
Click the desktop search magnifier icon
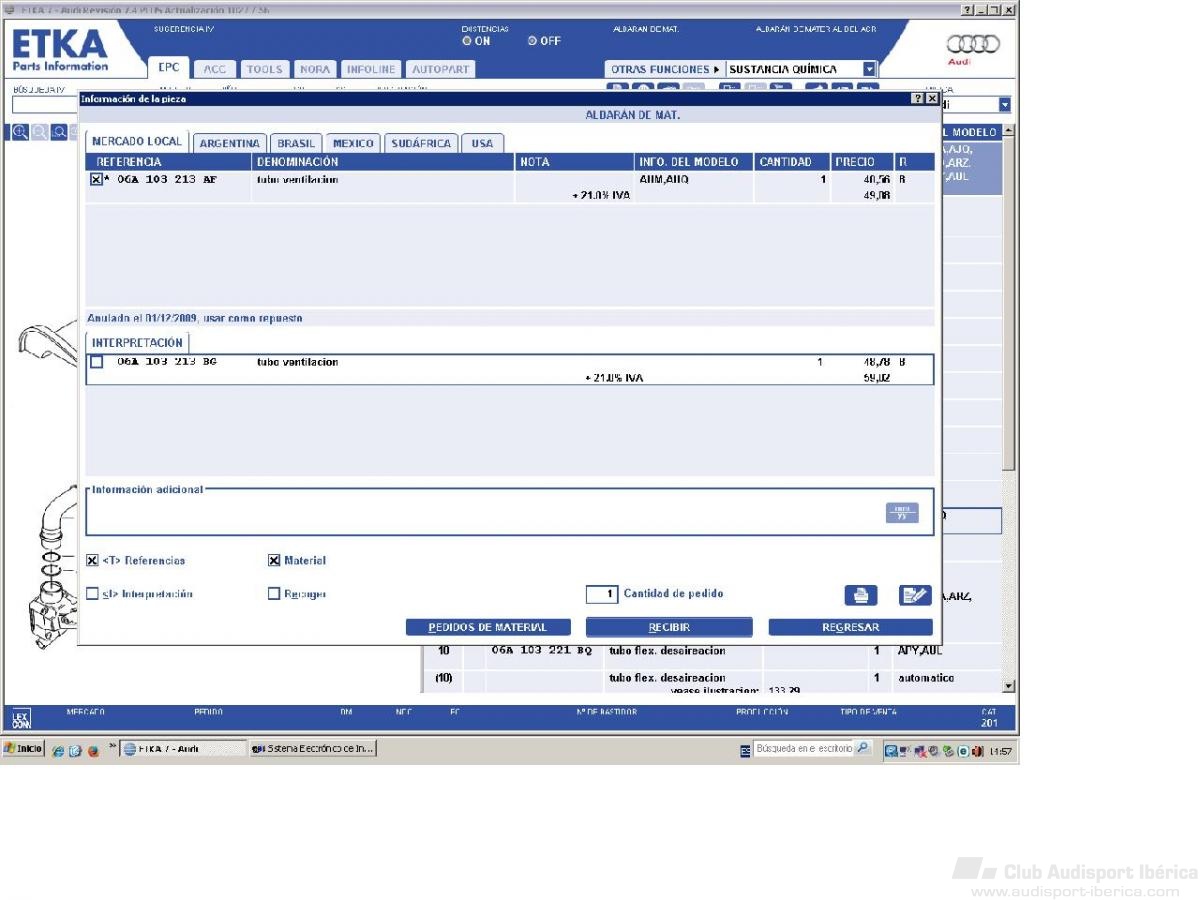pyautogui.click(x=864, y=748)
